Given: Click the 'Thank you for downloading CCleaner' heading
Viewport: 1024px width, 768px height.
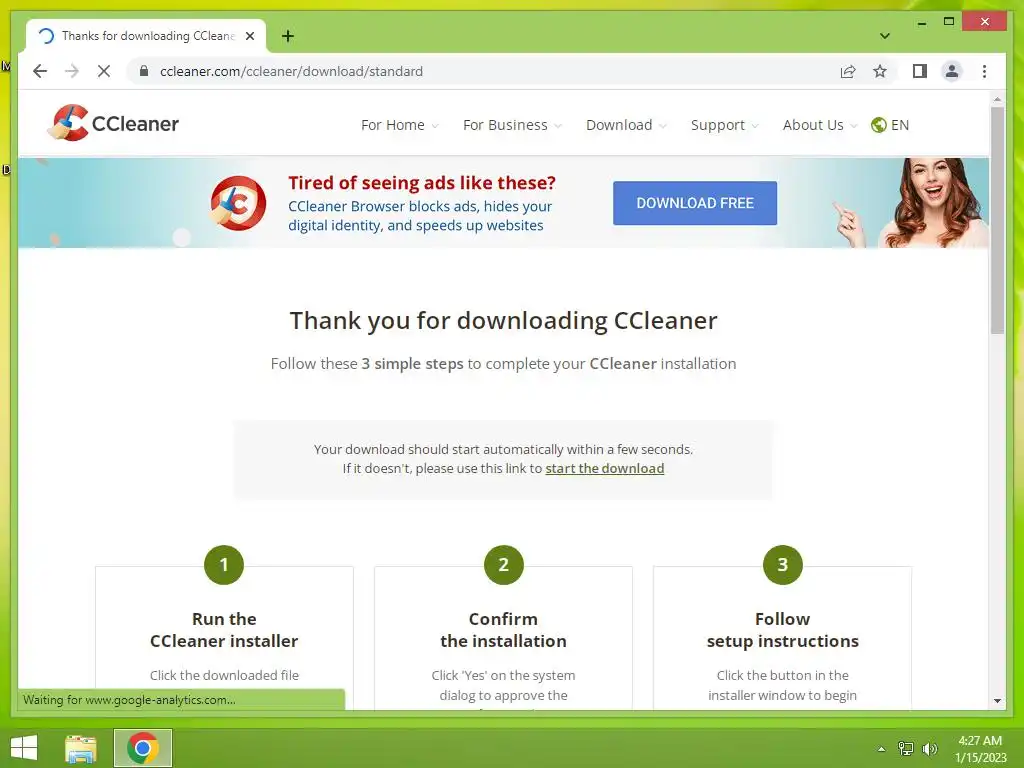Looking at the screenshot, I should click(504, 321).
